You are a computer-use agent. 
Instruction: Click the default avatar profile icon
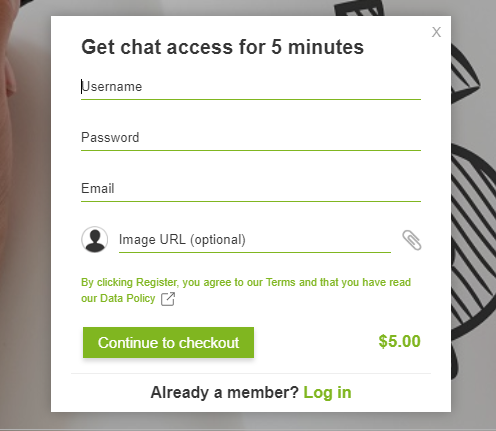pyautogui.click(x=95, y=239)
